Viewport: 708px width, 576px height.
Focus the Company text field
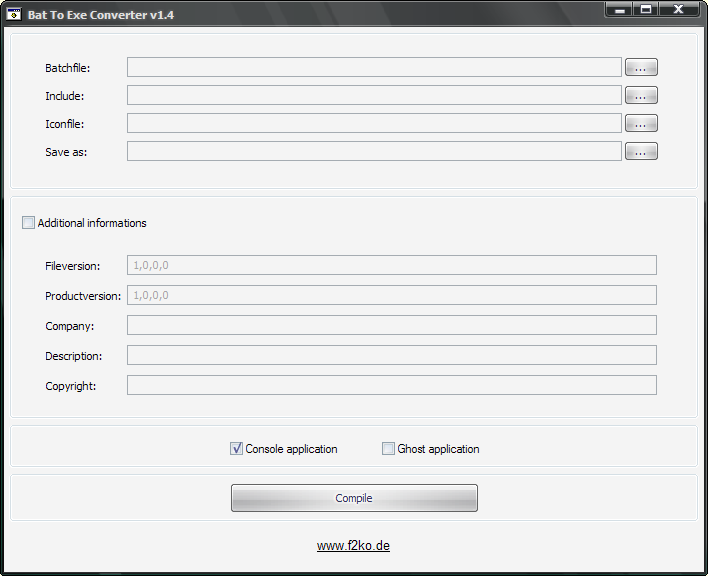point(392,325)
